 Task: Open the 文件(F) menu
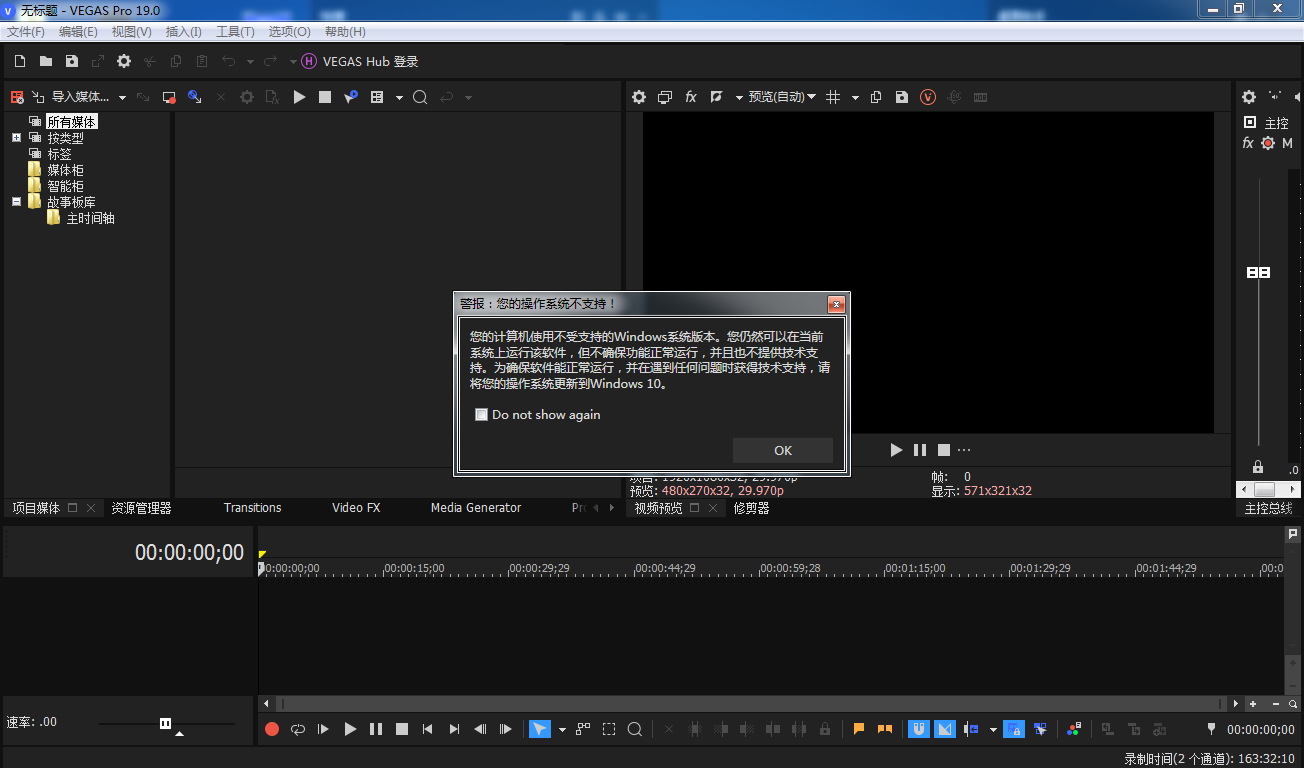pos(26,32)
